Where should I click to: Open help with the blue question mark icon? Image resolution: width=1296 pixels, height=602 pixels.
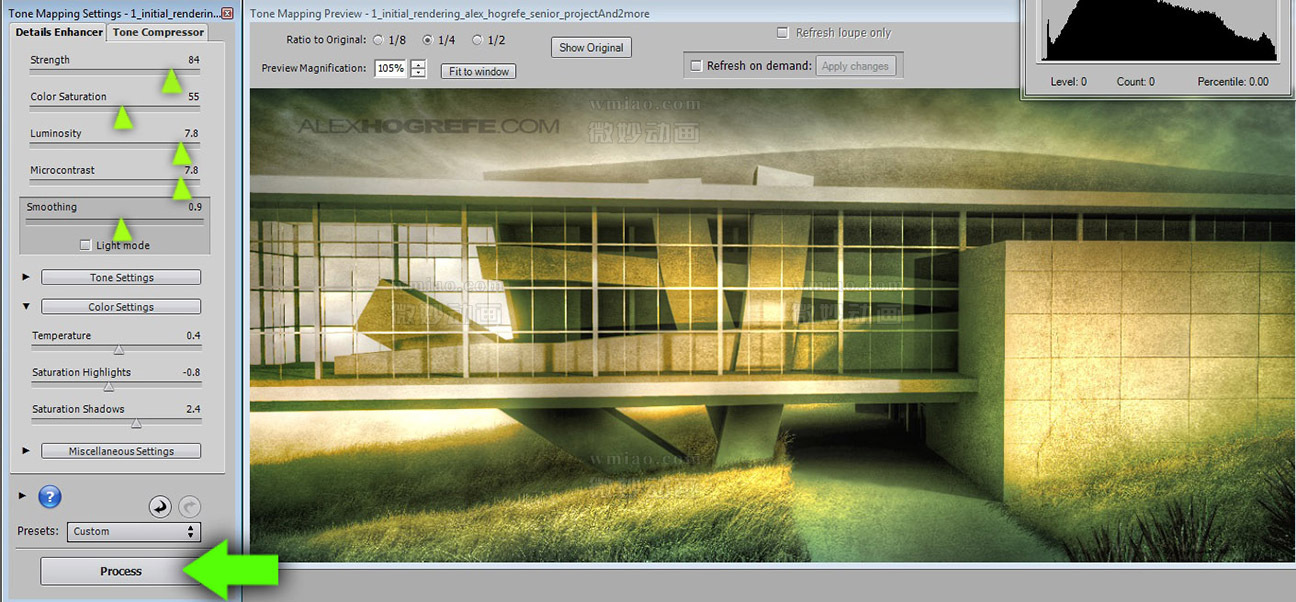click(x=50, y=497)
